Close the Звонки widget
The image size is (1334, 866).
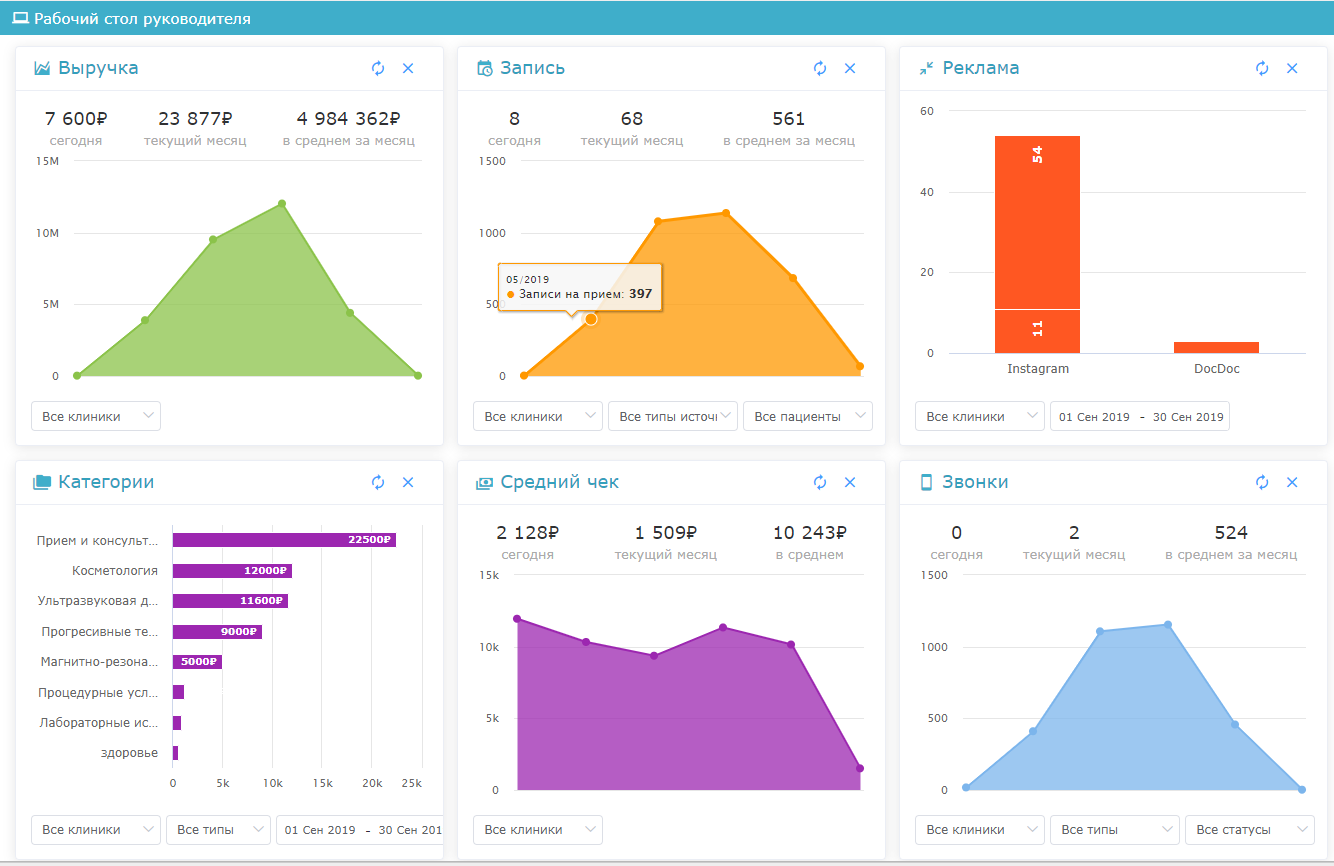click(x=1292, y=482)
